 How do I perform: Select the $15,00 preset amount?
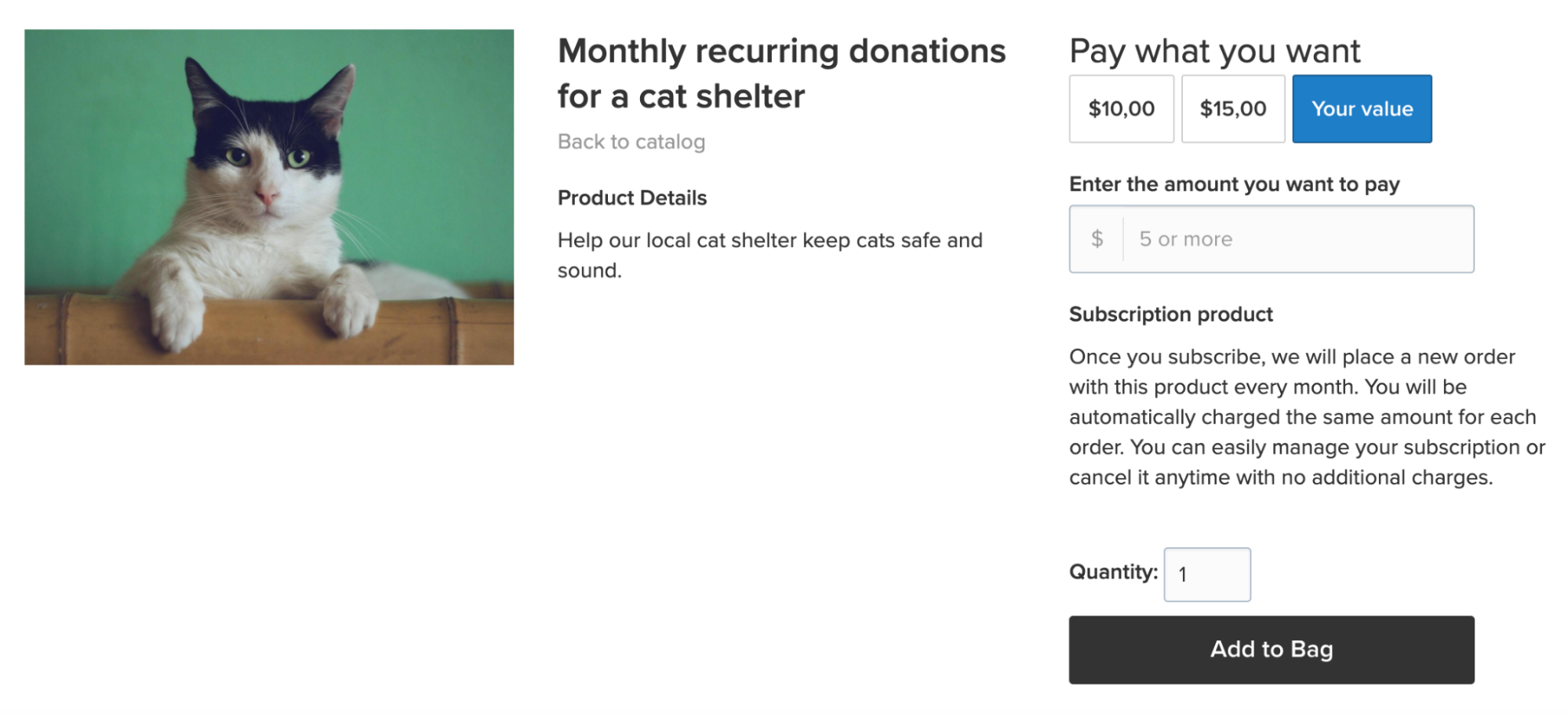click(1231, 109)
